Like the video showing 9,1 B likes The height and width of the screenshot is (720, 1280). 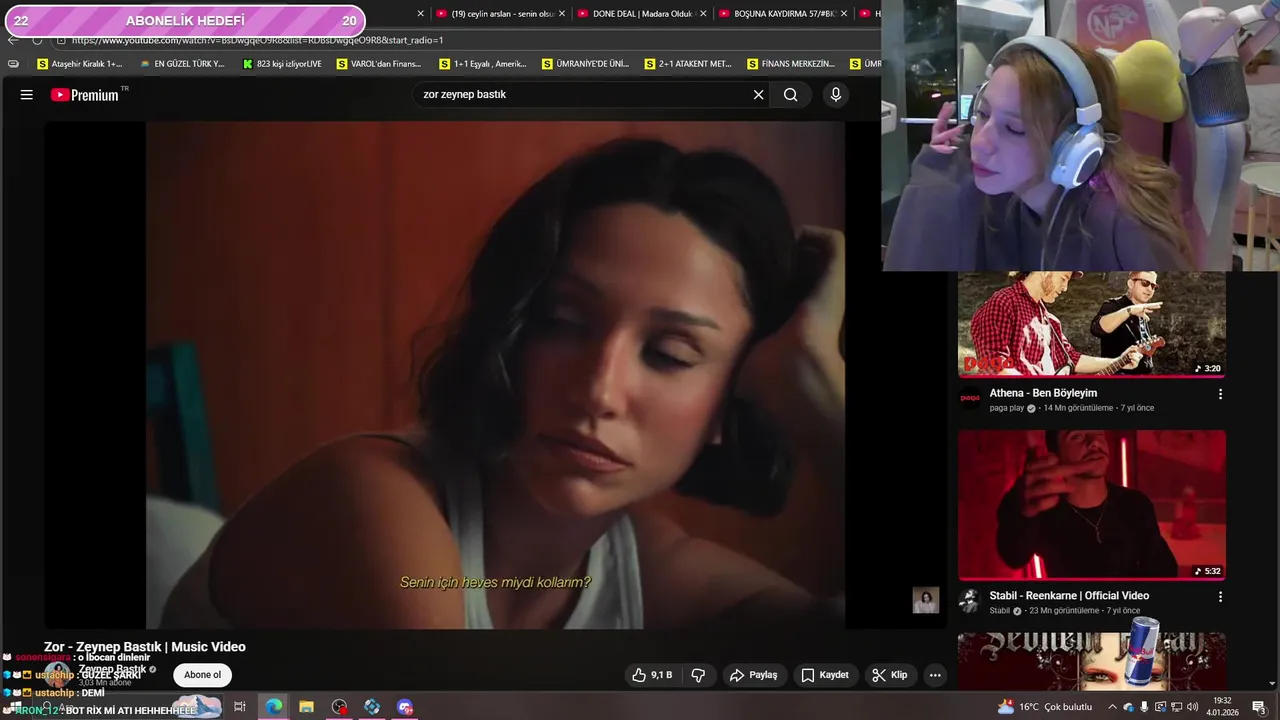pyautogui.click(x=652, y=675)
